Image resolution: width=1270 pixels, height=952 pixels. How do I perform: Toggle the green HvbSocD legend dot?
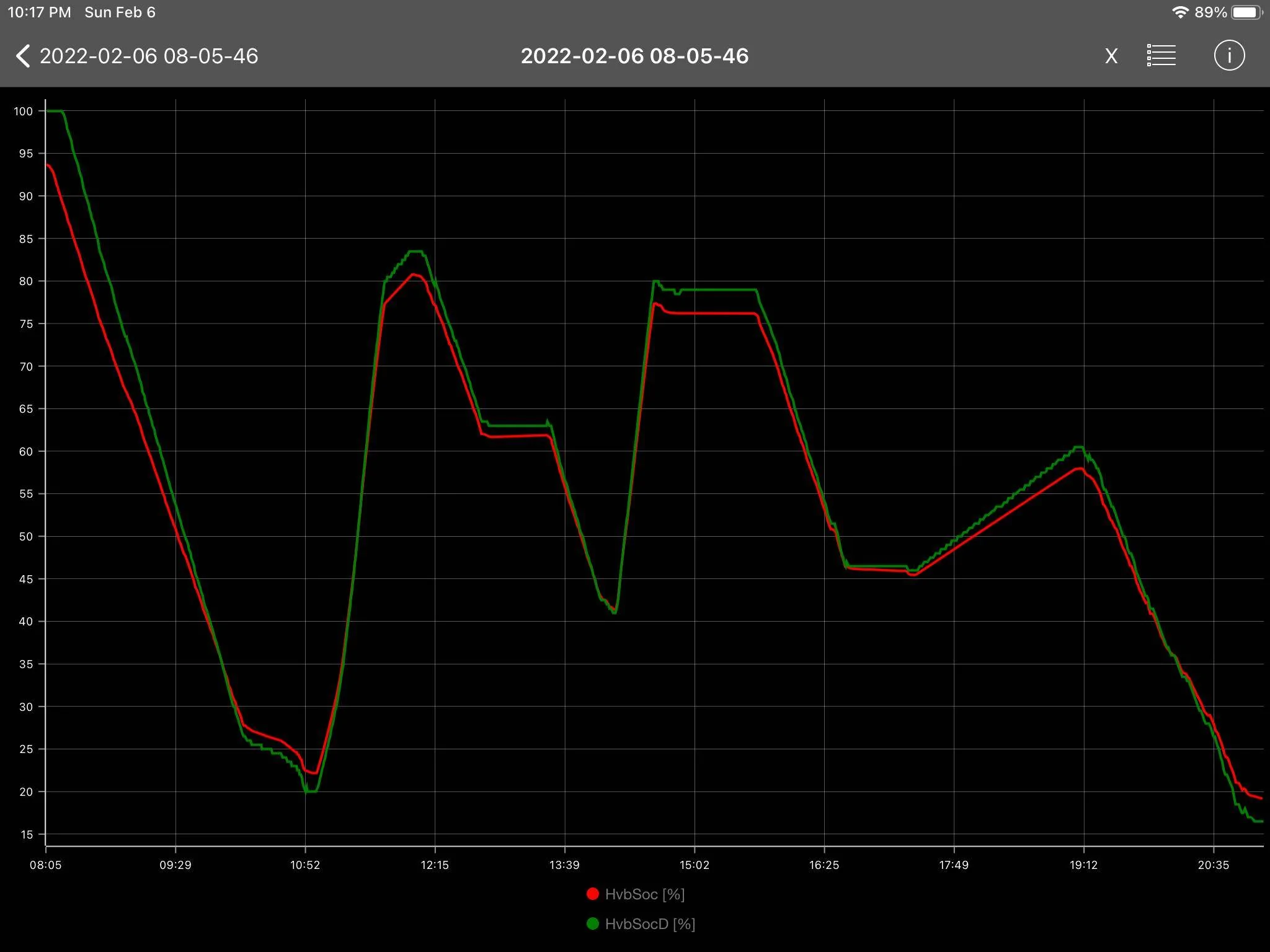click(592, 923)
